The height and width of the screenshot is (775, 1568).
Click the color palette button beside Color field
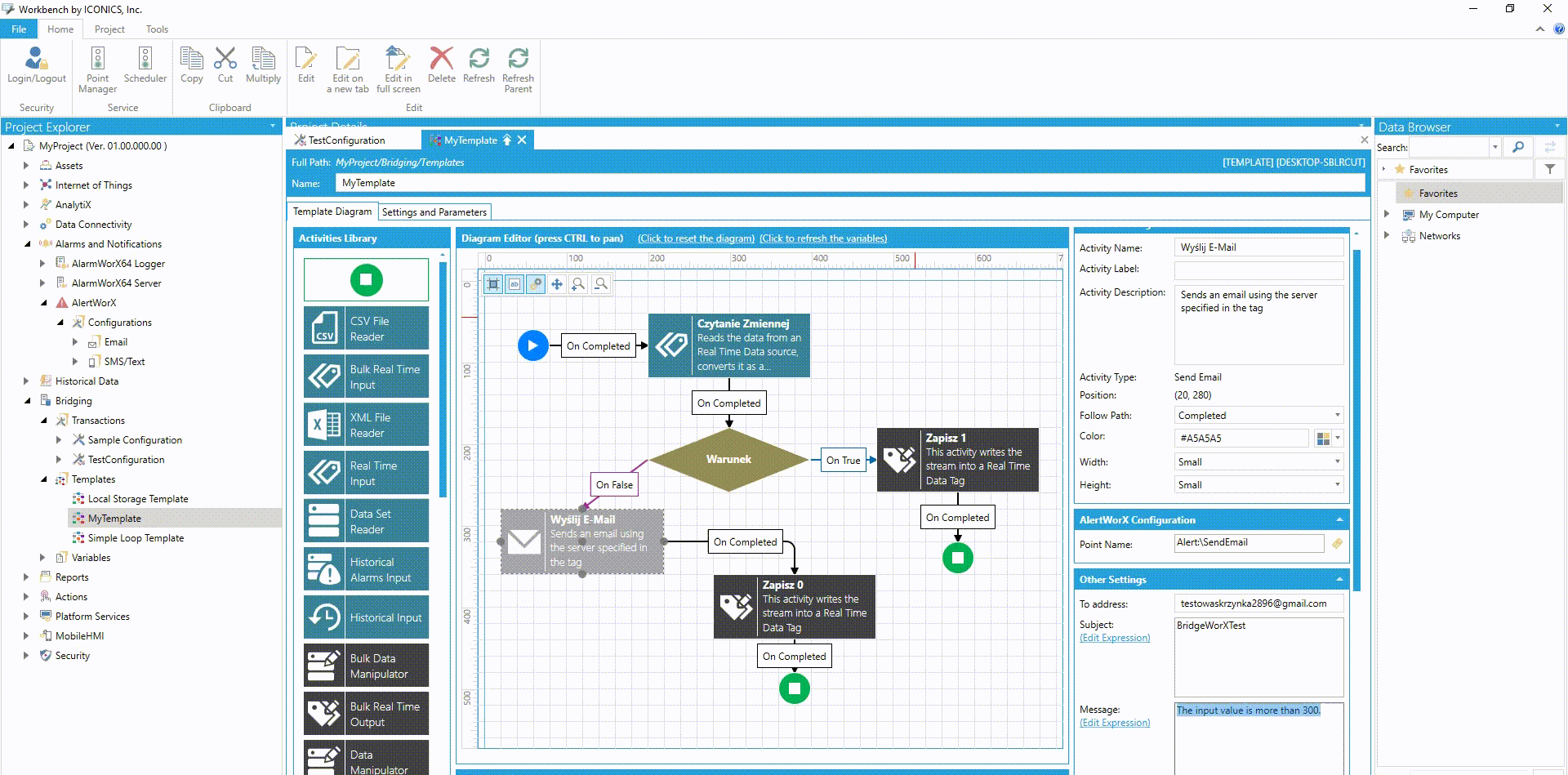1323,439
